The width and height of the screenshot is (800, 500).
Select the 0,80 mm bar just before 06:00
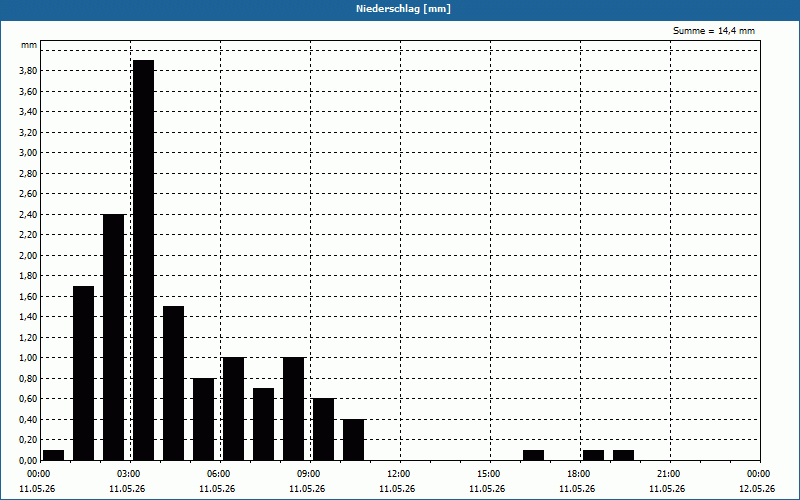(x=204, y=419)
